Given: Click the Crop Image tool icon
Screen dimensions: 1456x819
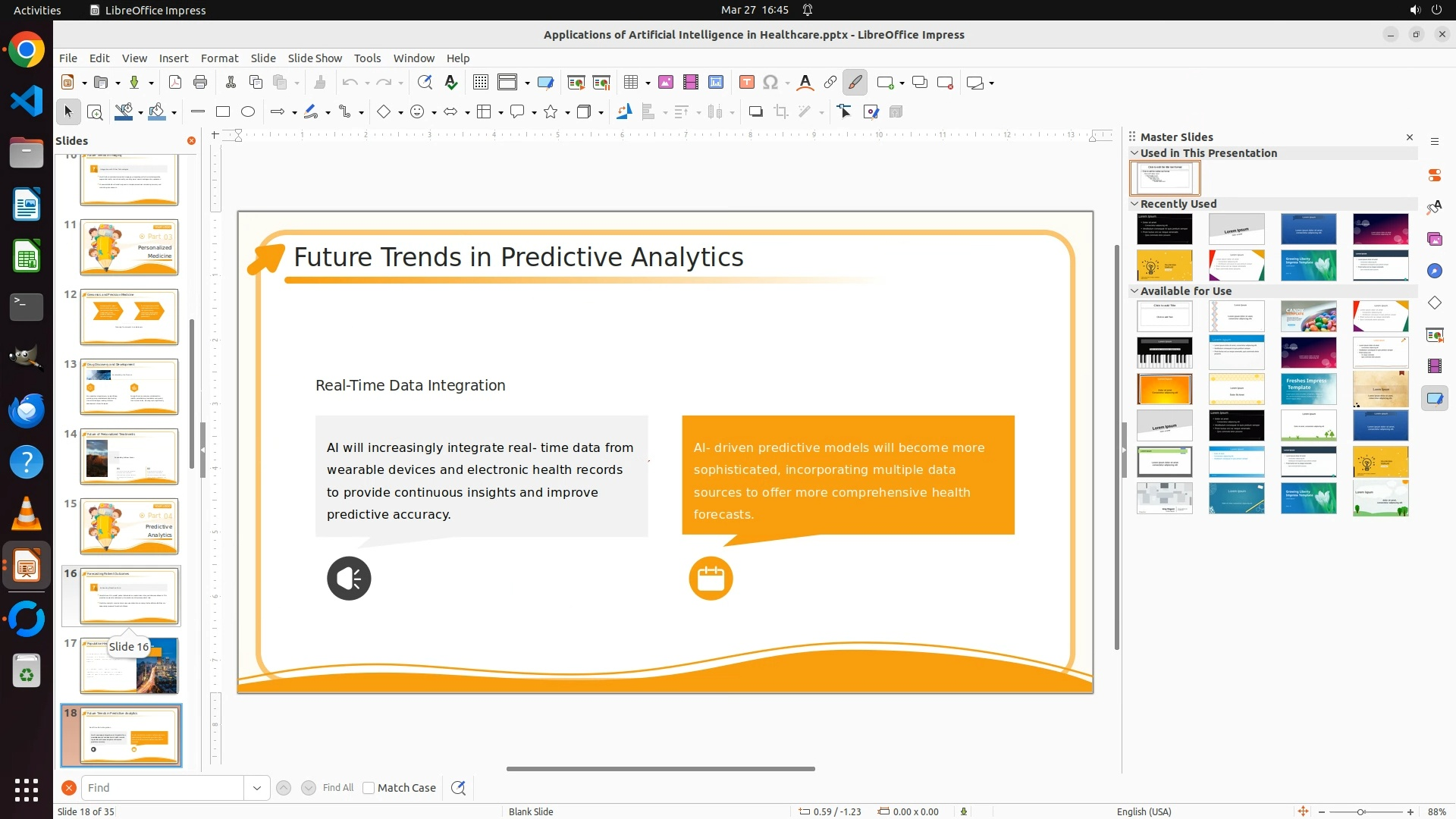Looking at the screenshot, I should 781,112.
